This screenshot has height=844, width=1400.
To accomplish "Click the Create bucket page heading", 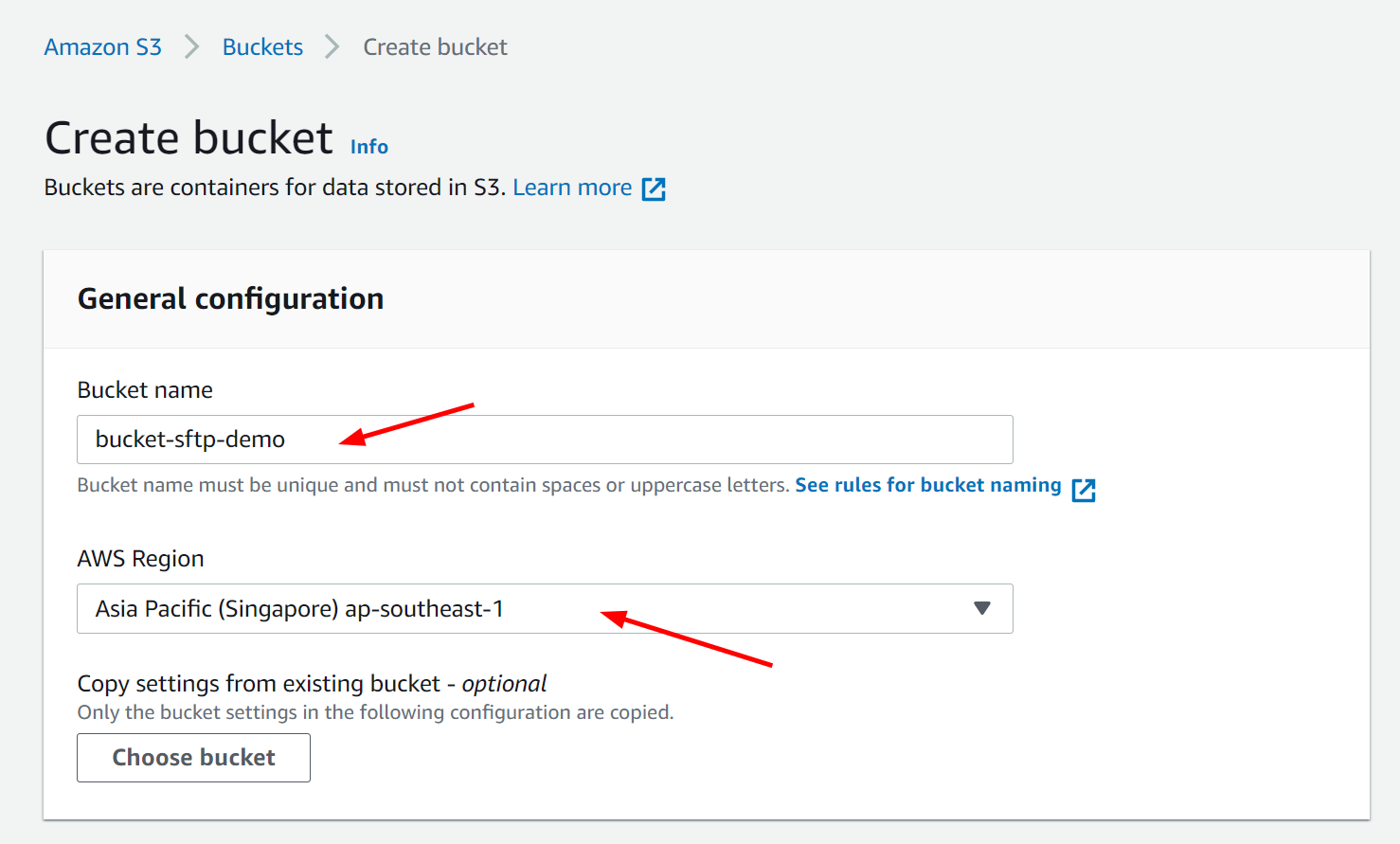I will pyautogui.click(x=189, y=138).
